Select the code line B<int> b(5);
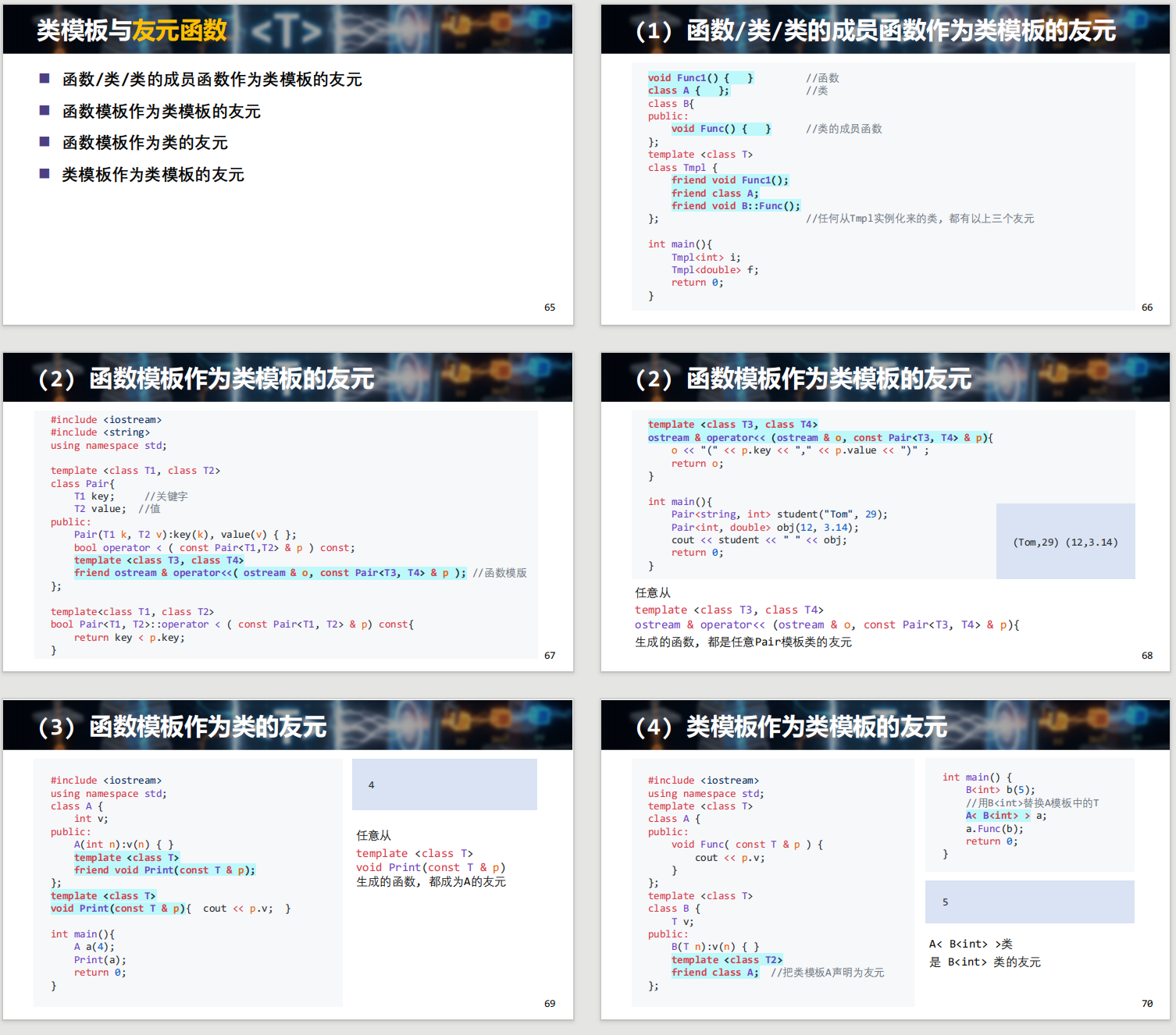Viewport: 1176px width, 1035px height. click(x=1000, y=790)
